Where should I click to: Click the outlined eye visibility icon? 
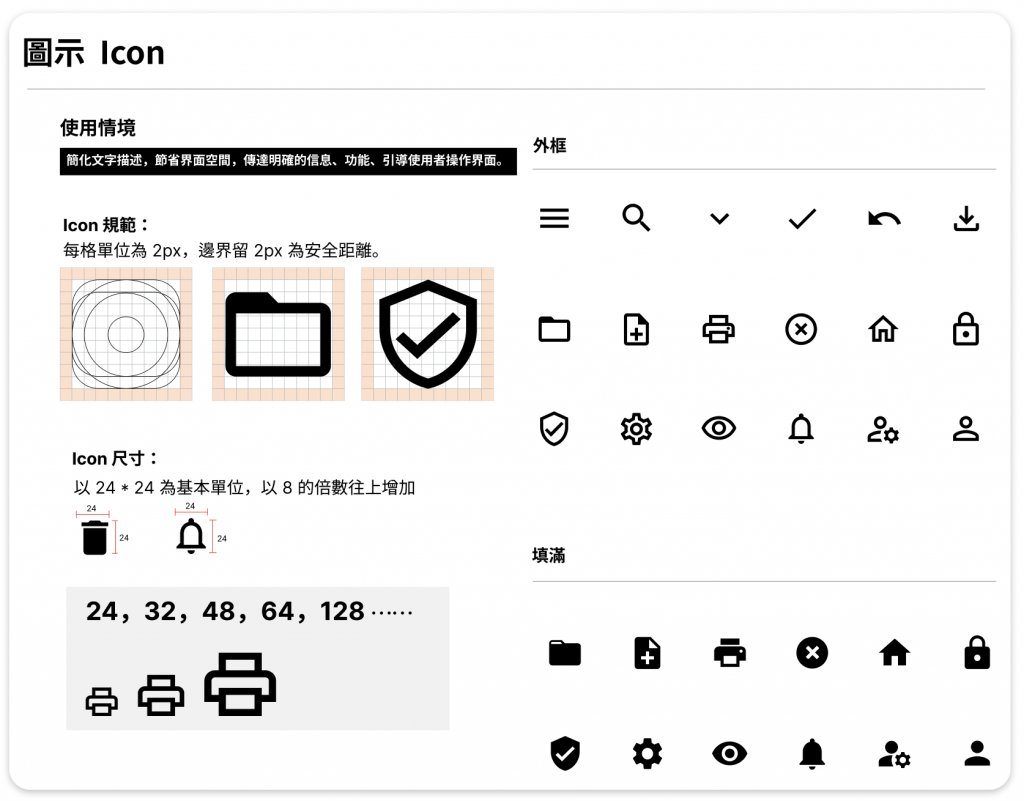pyautogui.click(x=718, y=428)
